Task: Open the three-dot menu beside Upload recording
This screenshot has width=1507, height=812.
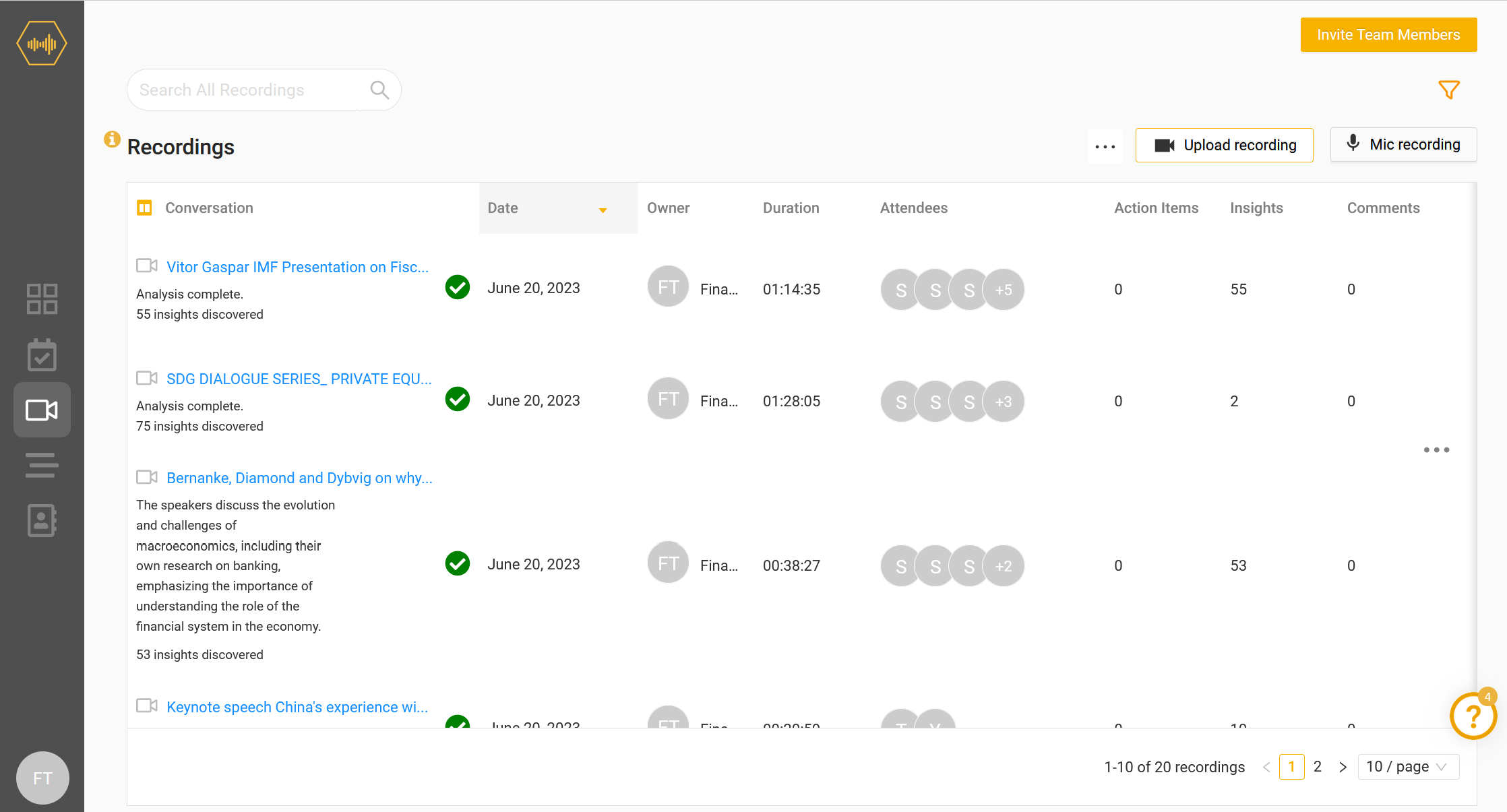Action: (1105, 146)
